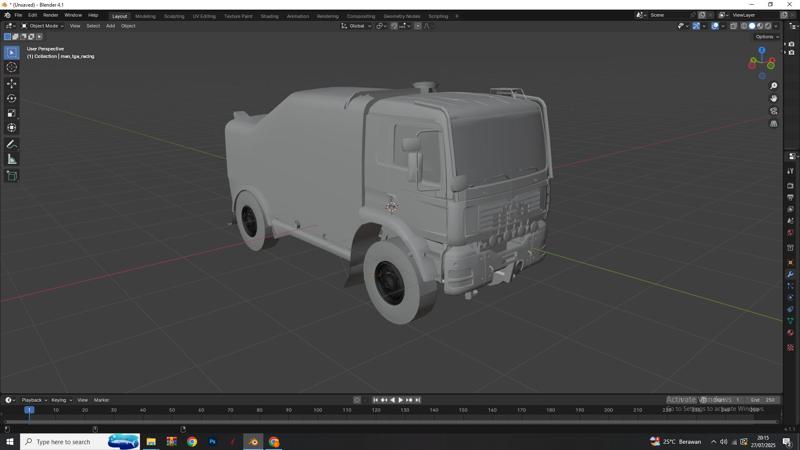Switch to Solid viewport shading

coord(752,26)
